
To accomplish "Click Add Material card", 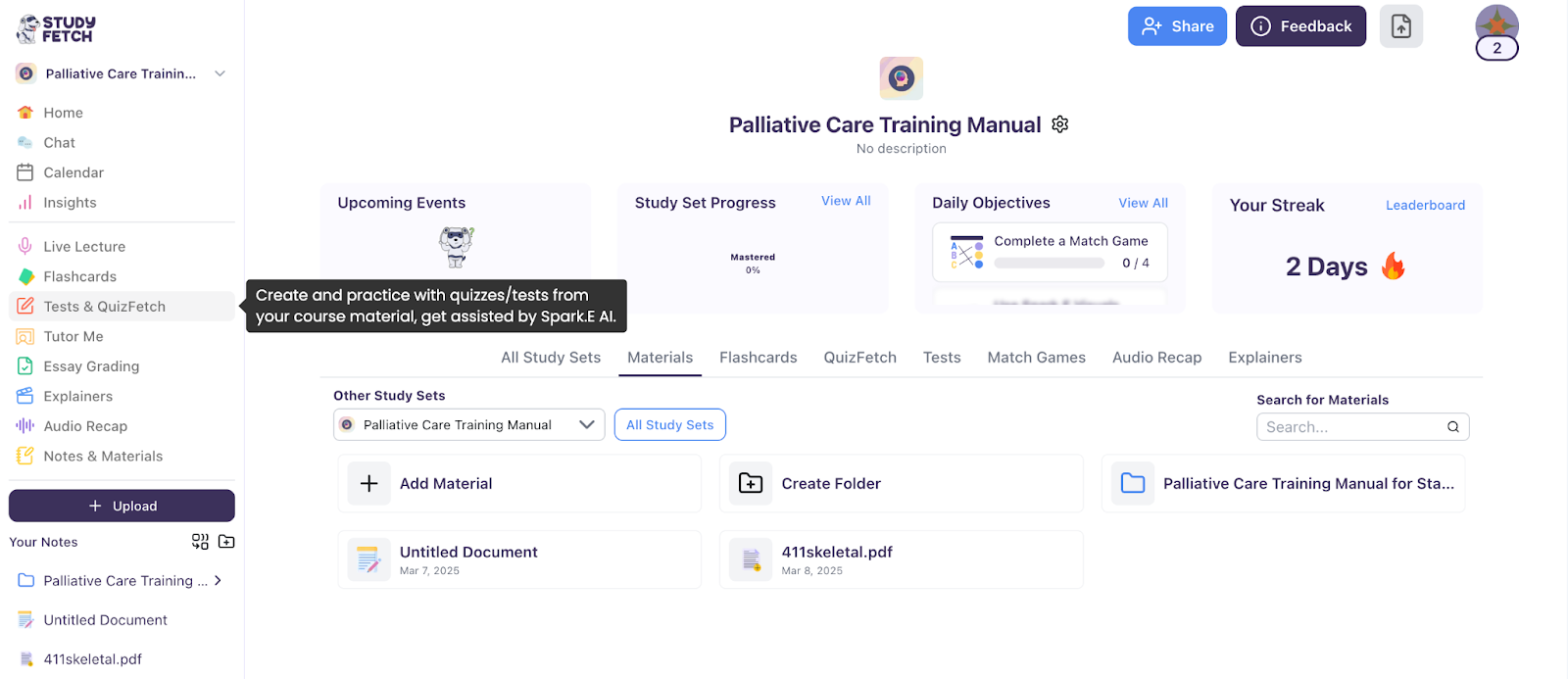I will [519, 483].
